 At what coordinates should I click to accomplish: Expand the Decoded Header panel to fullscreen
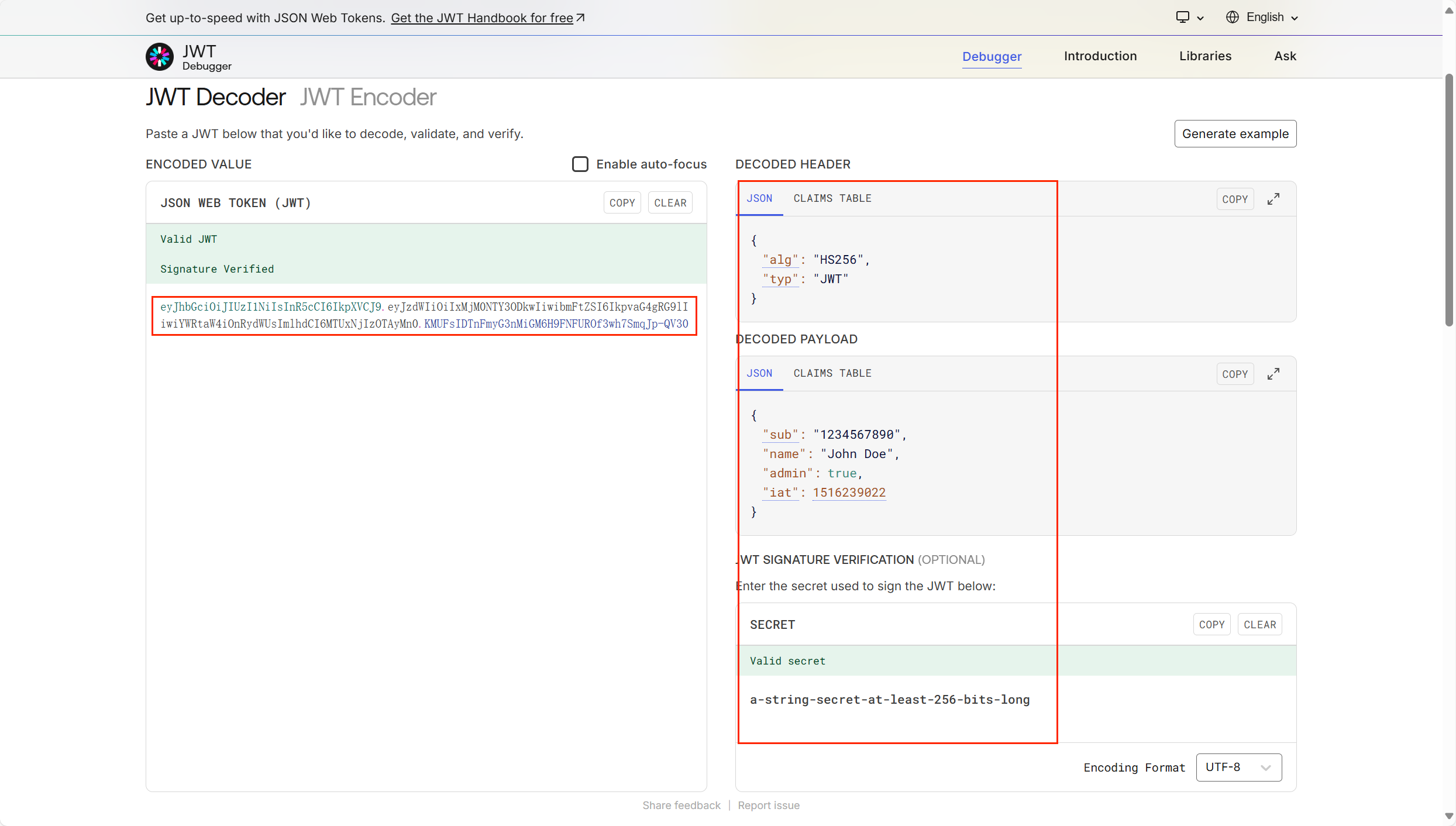pyautogui.click(x=1273, y=199)
